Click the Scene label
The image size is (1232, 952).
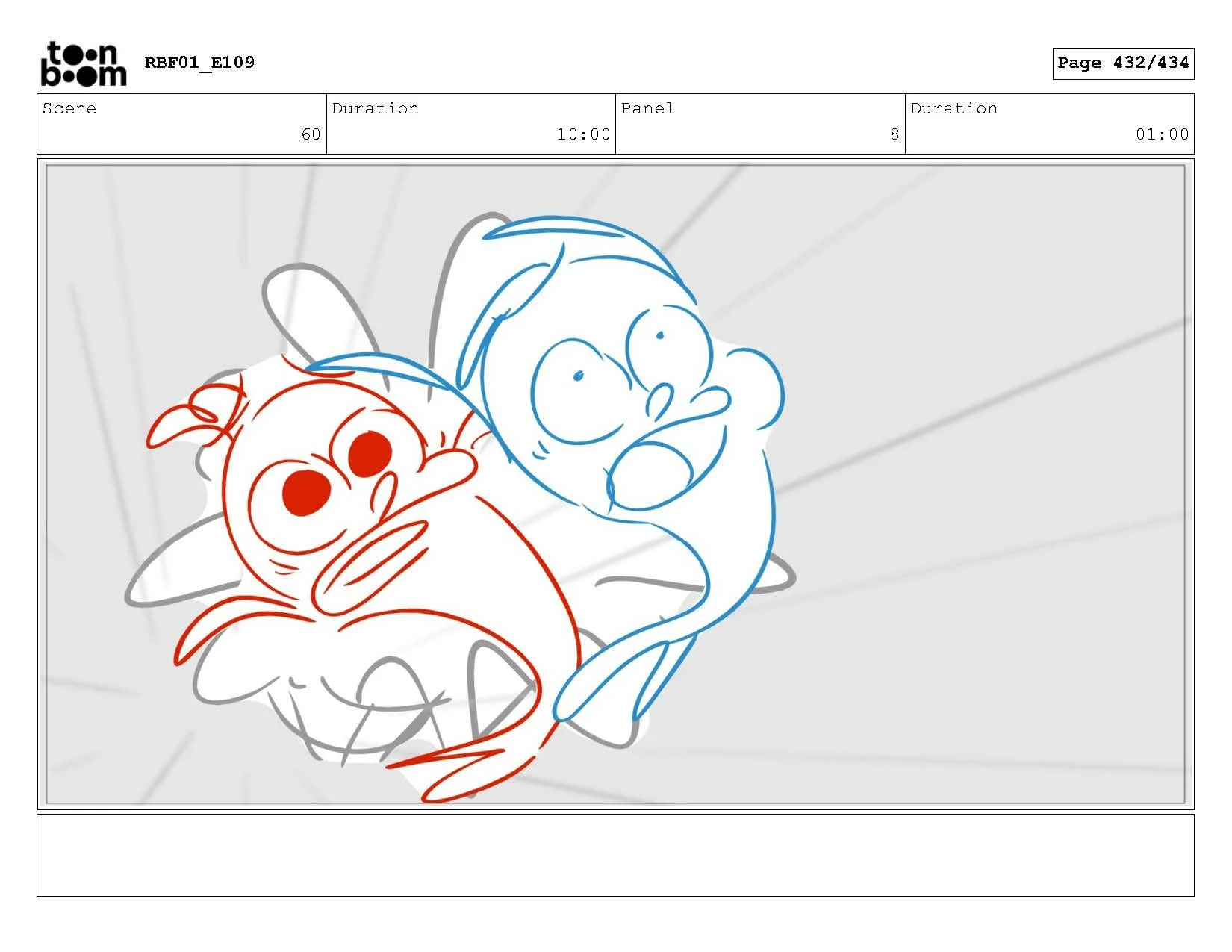pyautogui.click(x=69, y=108)
